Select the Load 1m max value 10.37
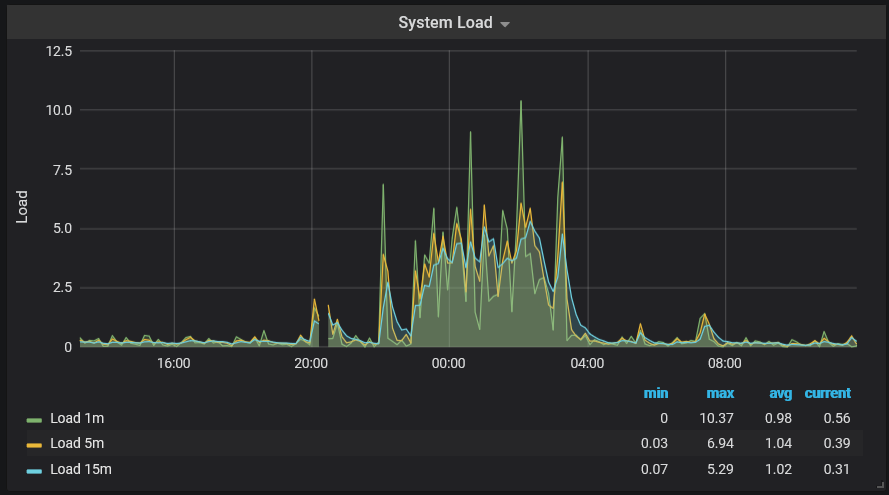The height and width of the screenshot is (495, 889). [x=718, y=418]
